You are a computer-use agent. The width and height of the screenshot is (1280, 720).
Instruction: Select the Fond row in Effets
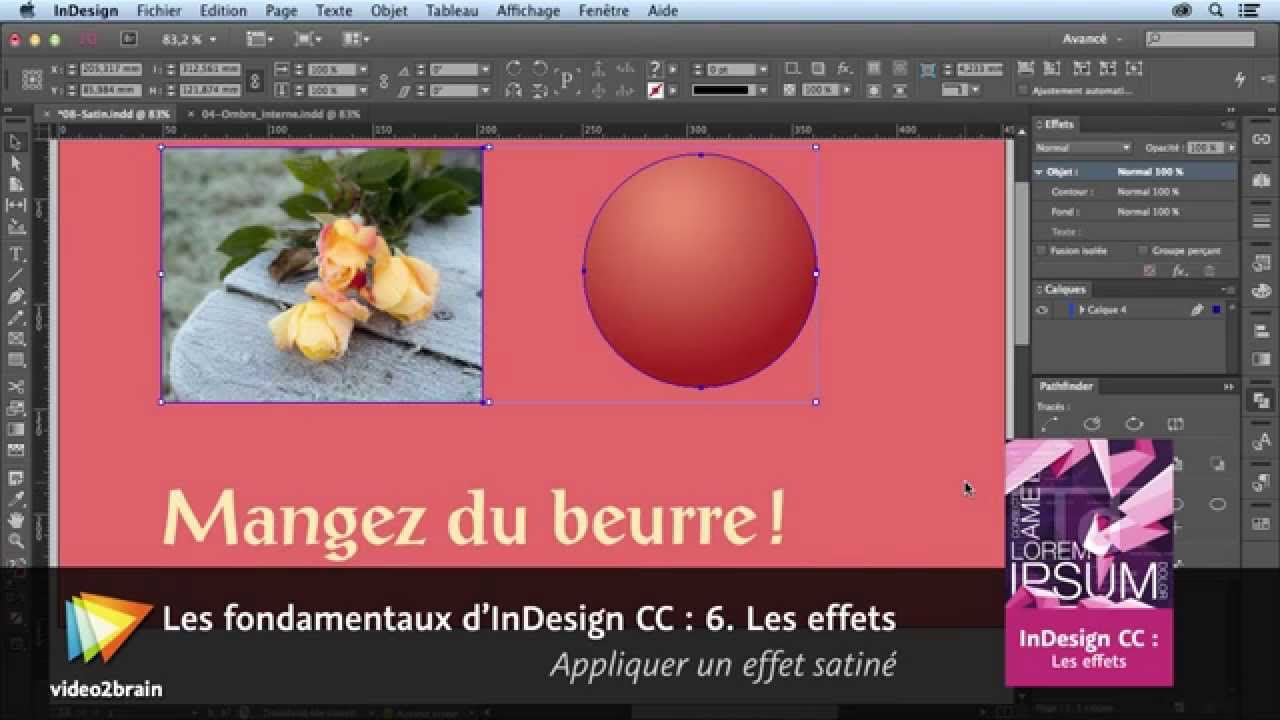click(x=1135, y=212)
